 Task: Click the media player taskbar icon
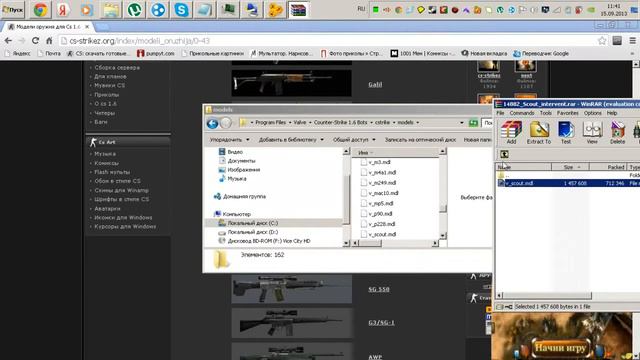tap(87, 9)
